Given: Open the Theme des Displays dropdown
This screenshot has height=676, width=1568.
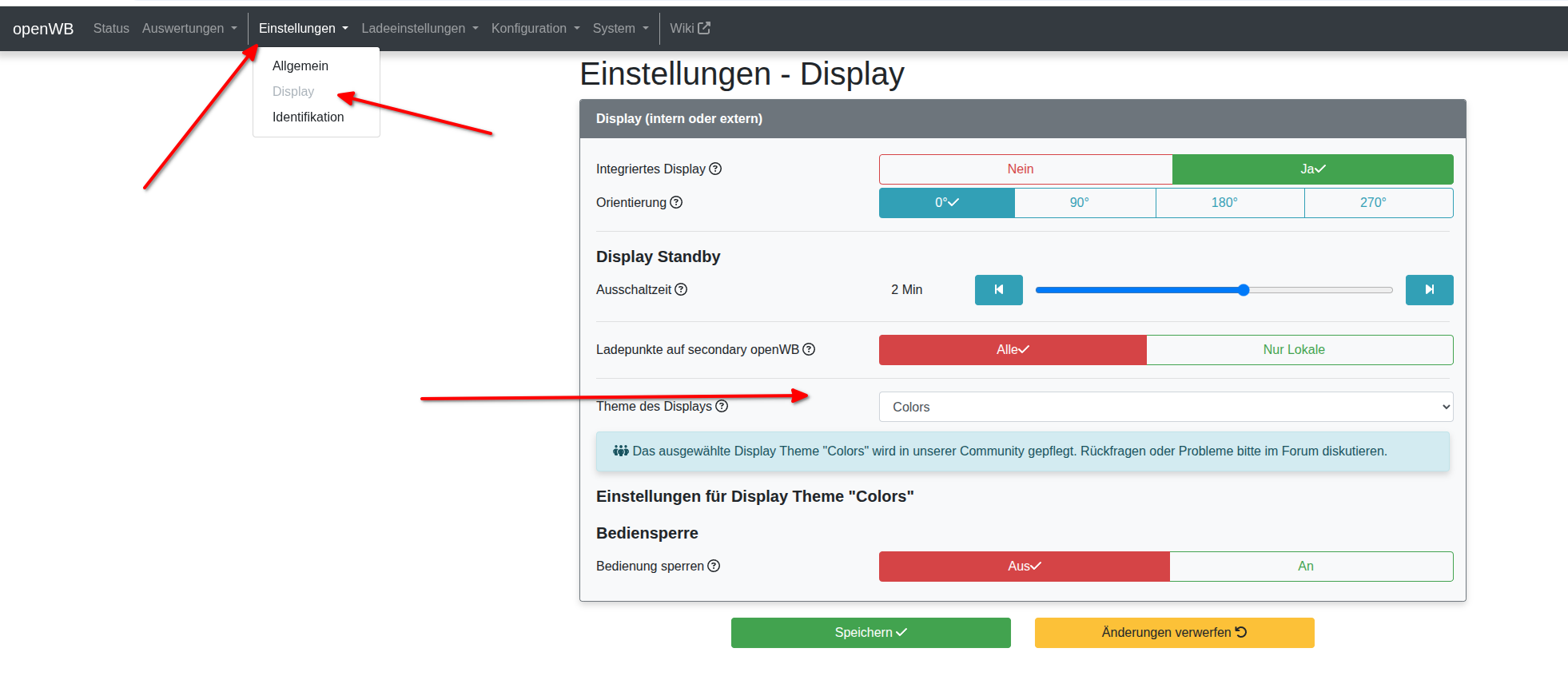Looking at the screenshot, I should point(1166,407).
